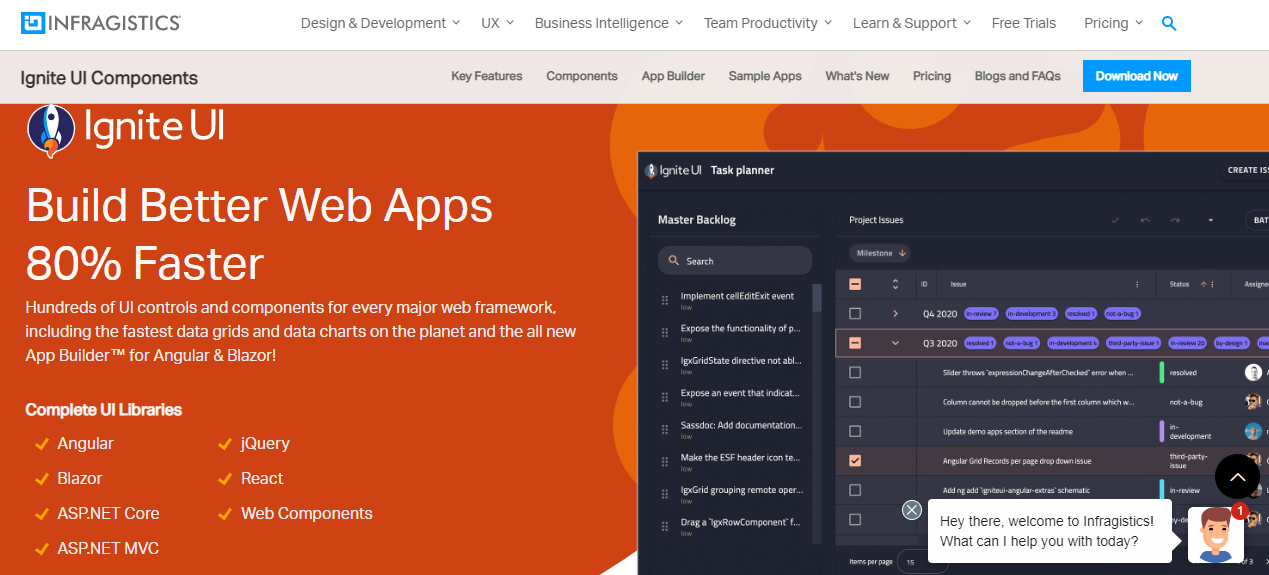Open the Learn & Support dropdown
The height and width of the screenshot is (575, 1269).
912,23
